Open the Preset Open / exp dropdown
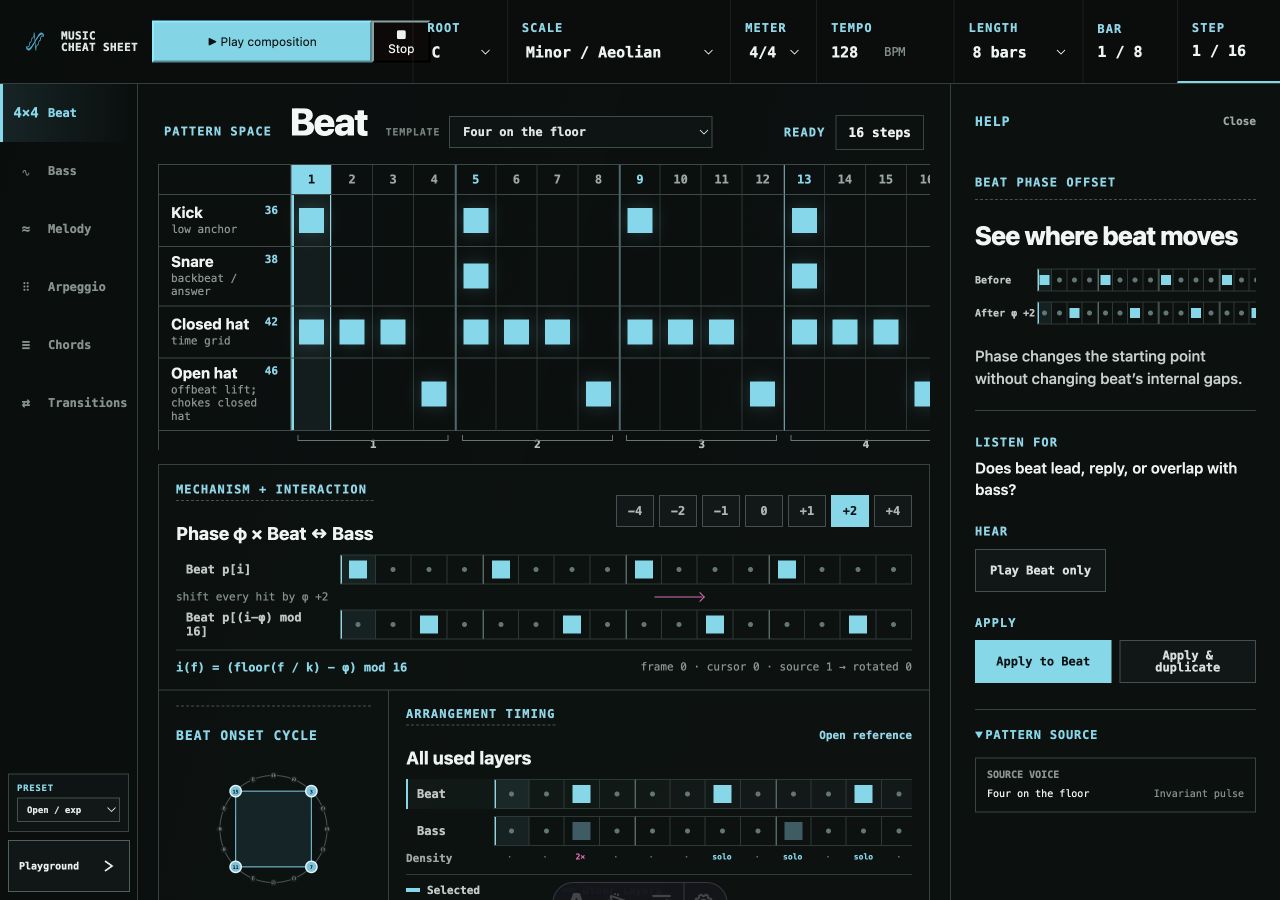The image size is (1280, 900). tap(69, 810)
